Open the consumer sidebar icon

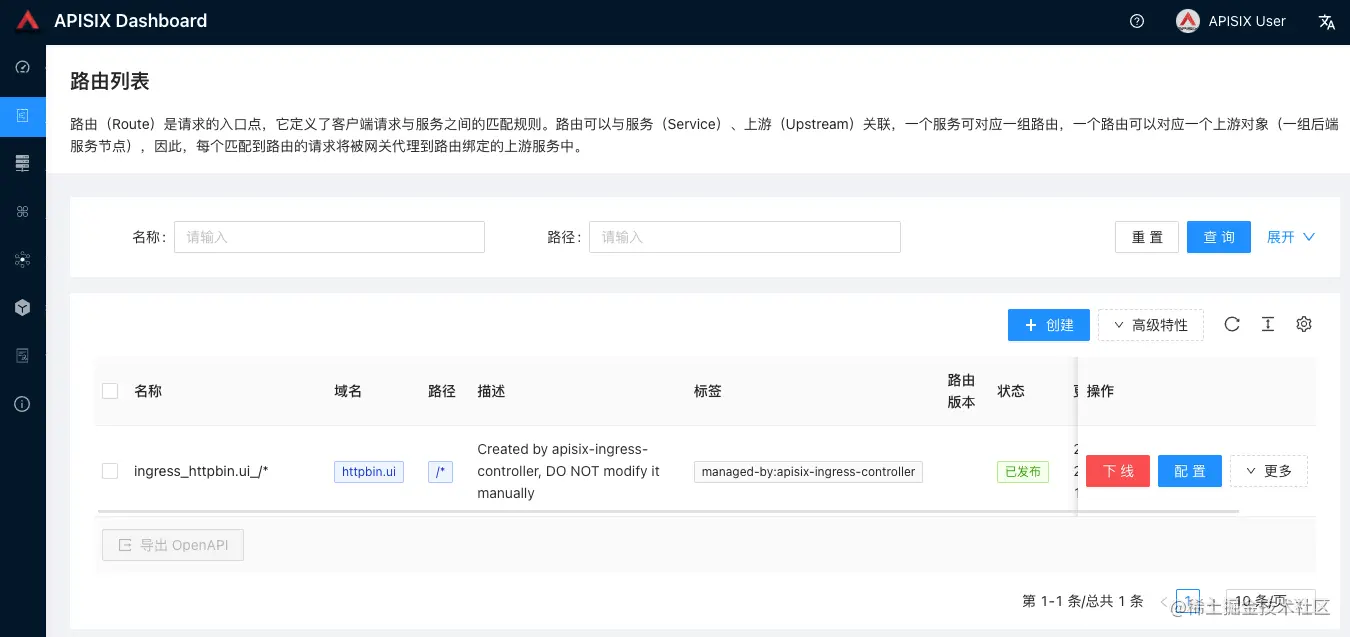(x=23, y=259)
